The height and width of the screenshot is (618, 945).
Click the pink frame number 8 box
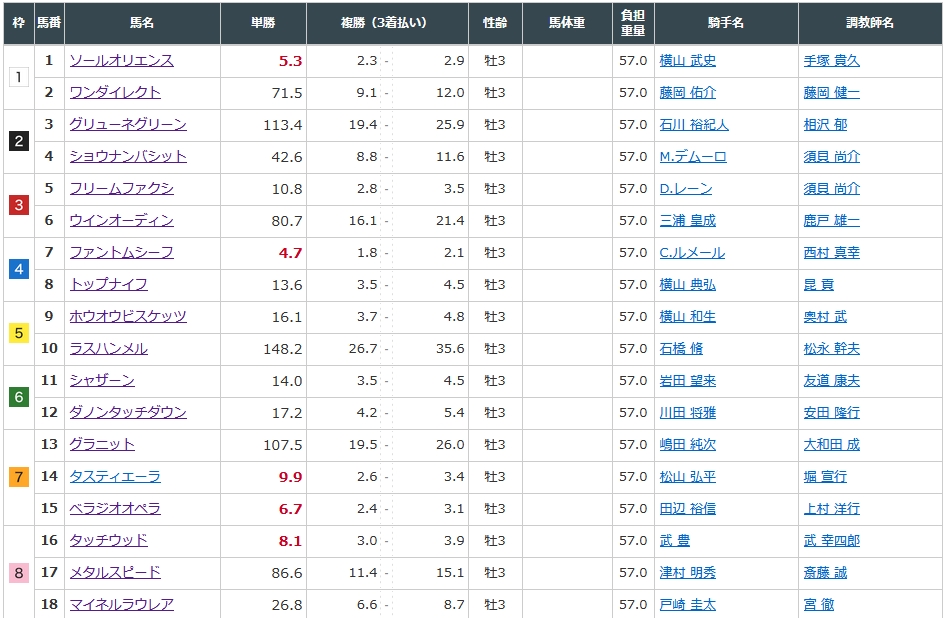tap(18, 573)
